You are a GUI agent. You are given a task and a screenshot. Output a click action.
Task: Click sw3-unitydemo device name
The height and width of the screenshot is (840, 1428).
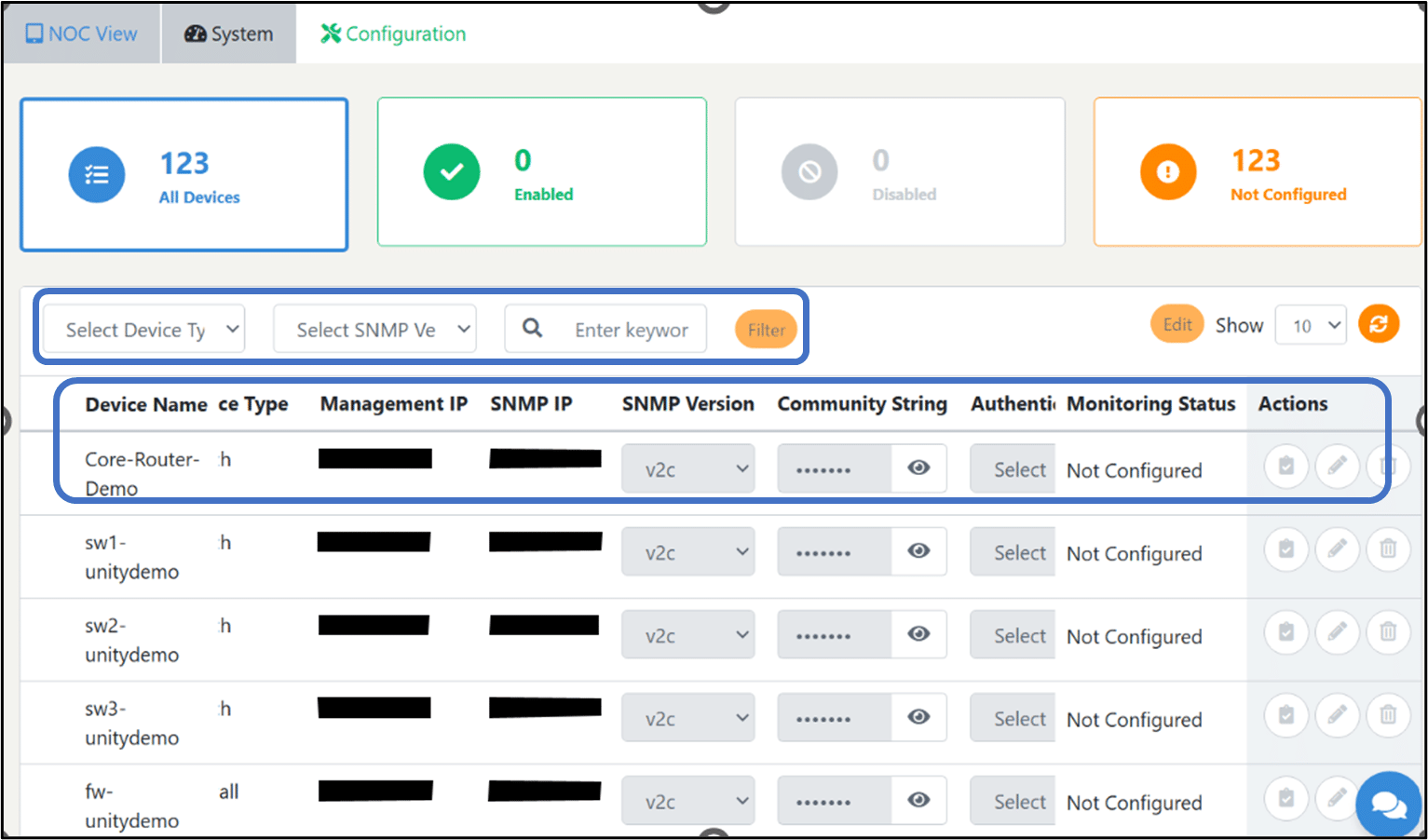[x=131, y=723]
